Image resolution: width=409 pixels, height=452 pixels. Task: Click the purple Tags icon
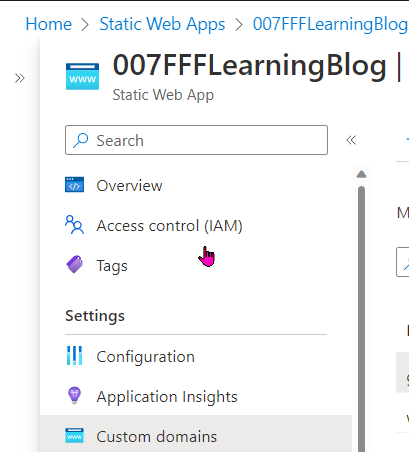74,265
